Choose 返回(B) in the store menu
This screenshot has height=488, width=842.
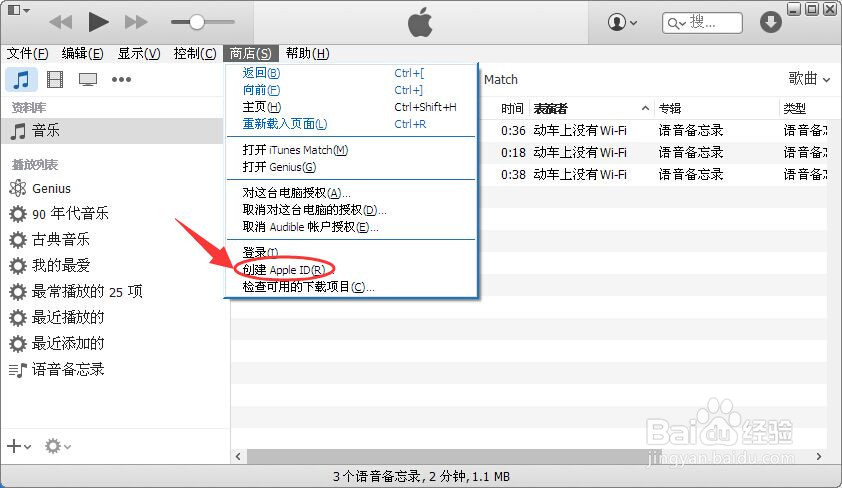point(351,73)
